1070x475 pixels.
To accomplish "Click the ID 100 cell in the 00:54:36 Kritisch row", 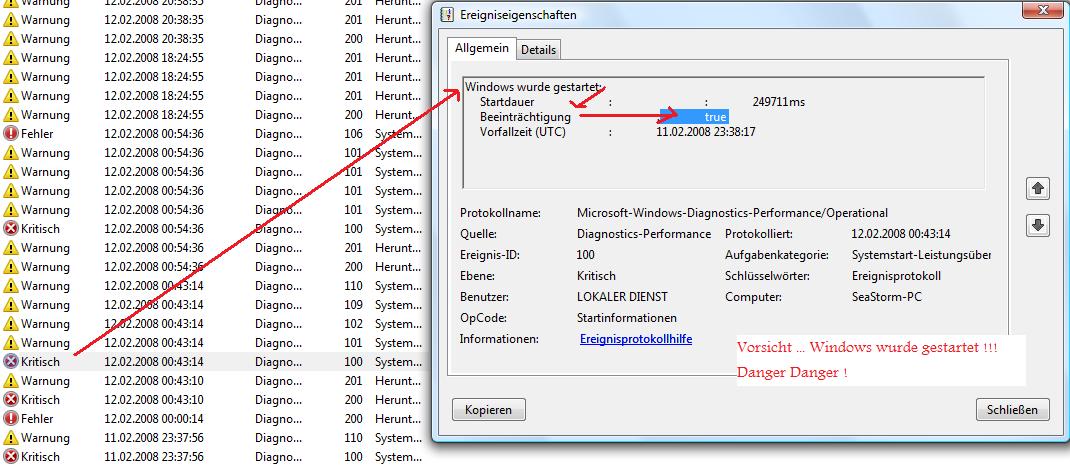I will coord(353,229).
